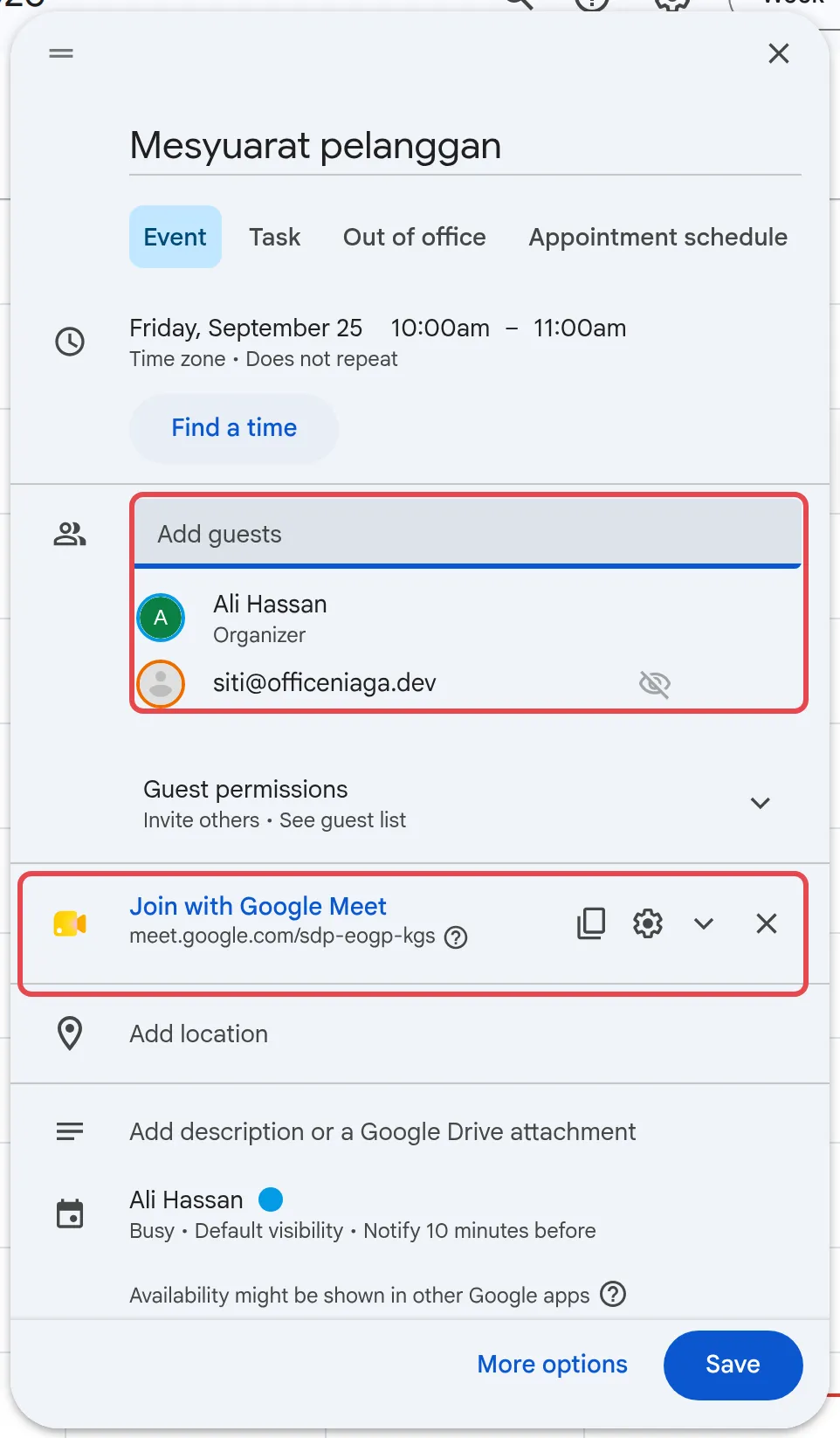The height and width of the screenshot is (1438, 840).
Task: Open the Appointment schedule tab
Action: coord(658,237)
